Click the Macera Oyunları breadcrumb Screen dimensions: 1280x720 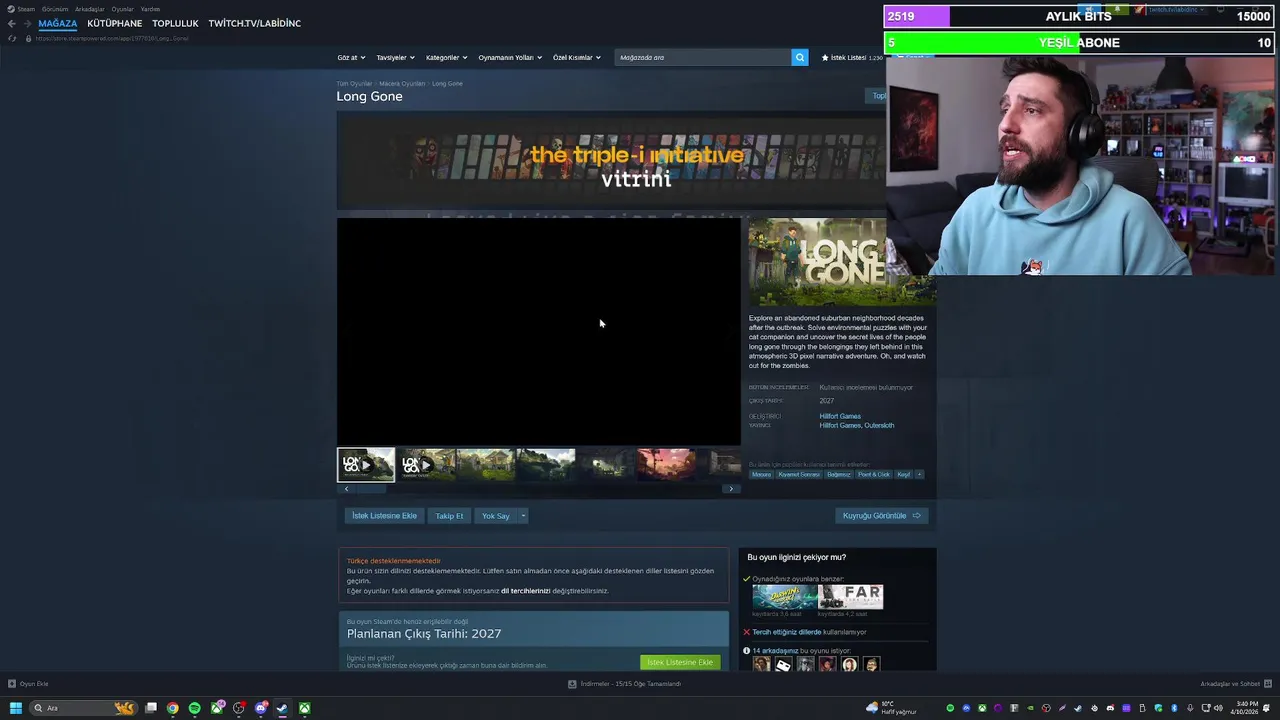pos(402,84)
